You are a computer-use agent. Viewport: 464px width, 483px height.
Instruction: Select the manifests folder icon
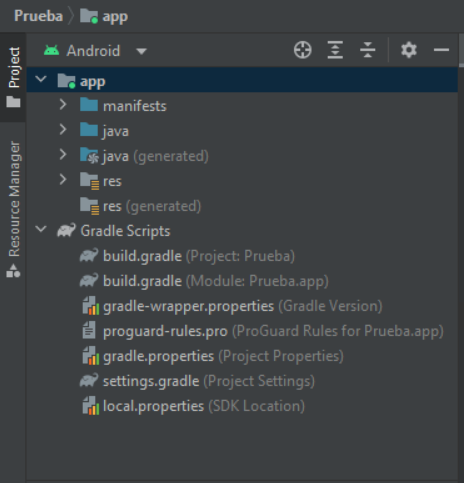[x=89, y=105]
